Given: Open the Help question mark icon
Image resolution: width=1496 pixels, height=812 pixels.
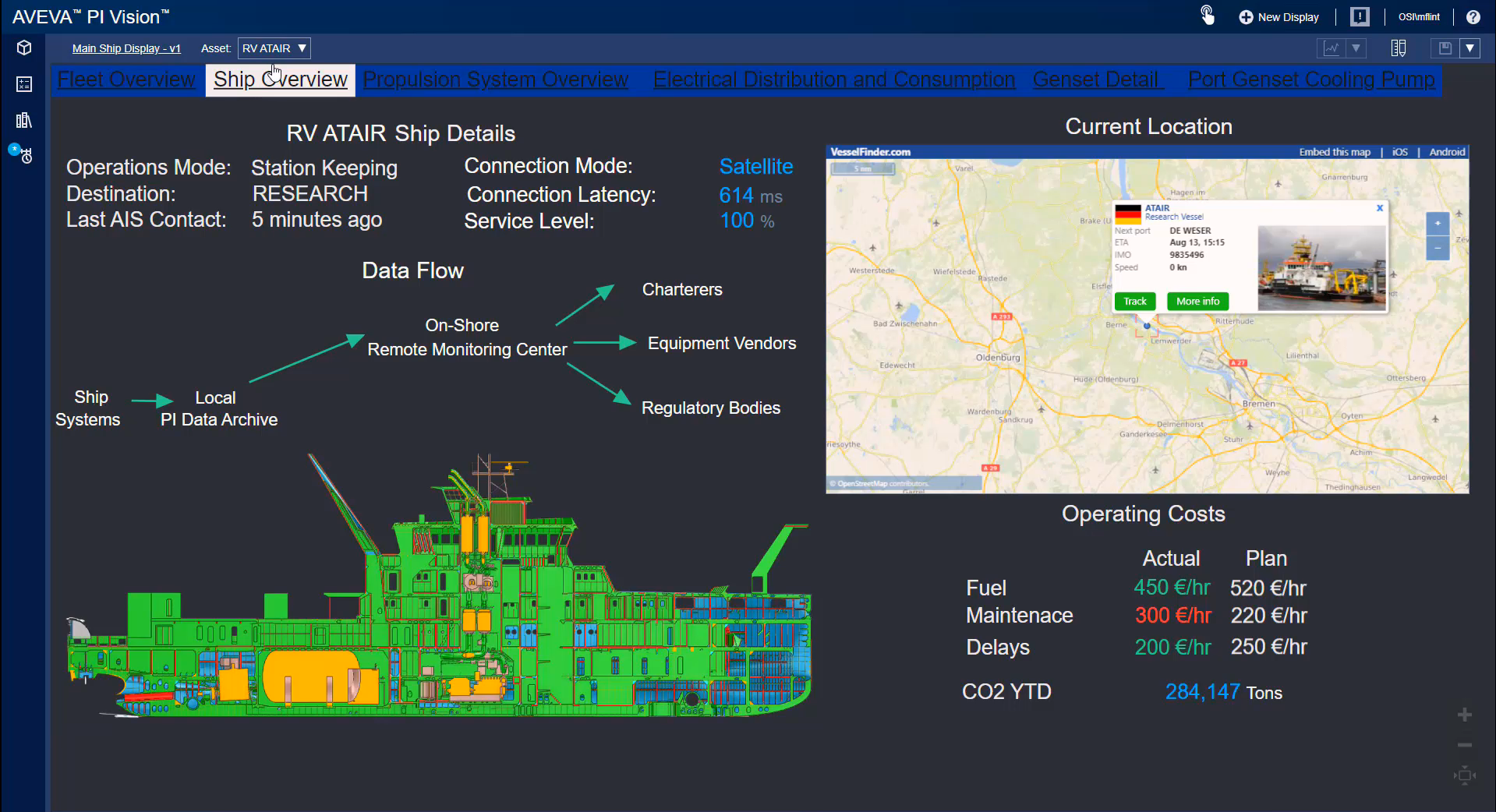Looking at the screenshot, I should [x=1473, y=17].
